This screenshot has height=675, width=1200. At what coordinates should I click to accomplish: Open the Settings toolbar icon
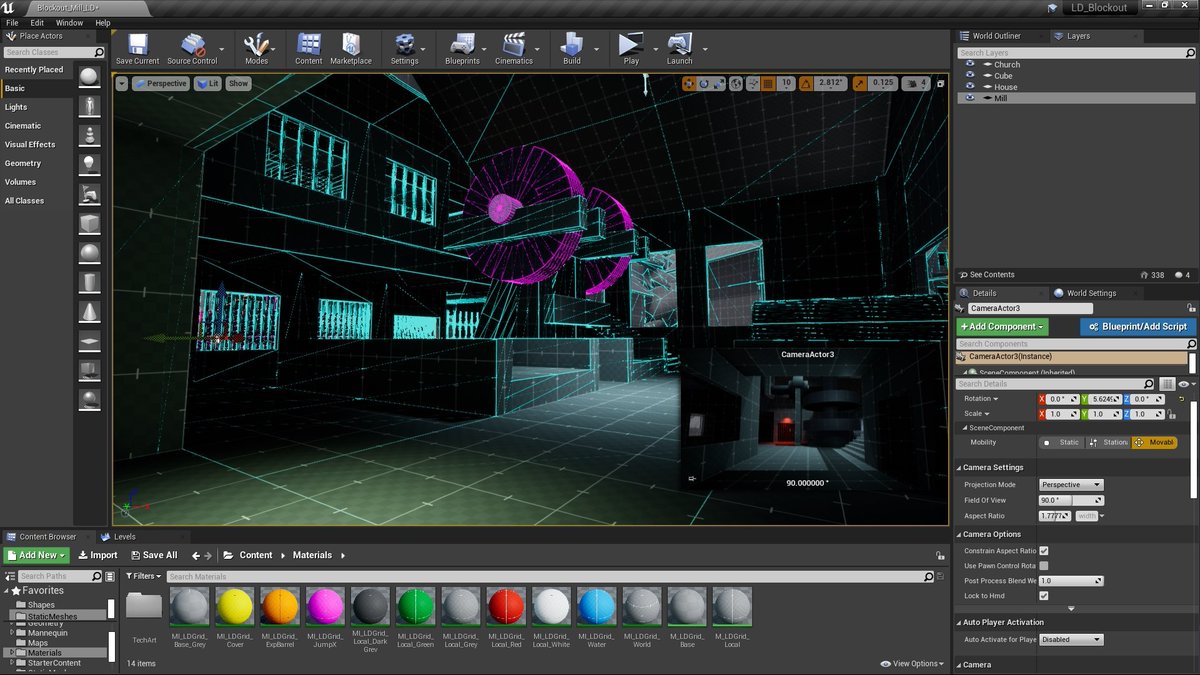click(x=404, y=48)
